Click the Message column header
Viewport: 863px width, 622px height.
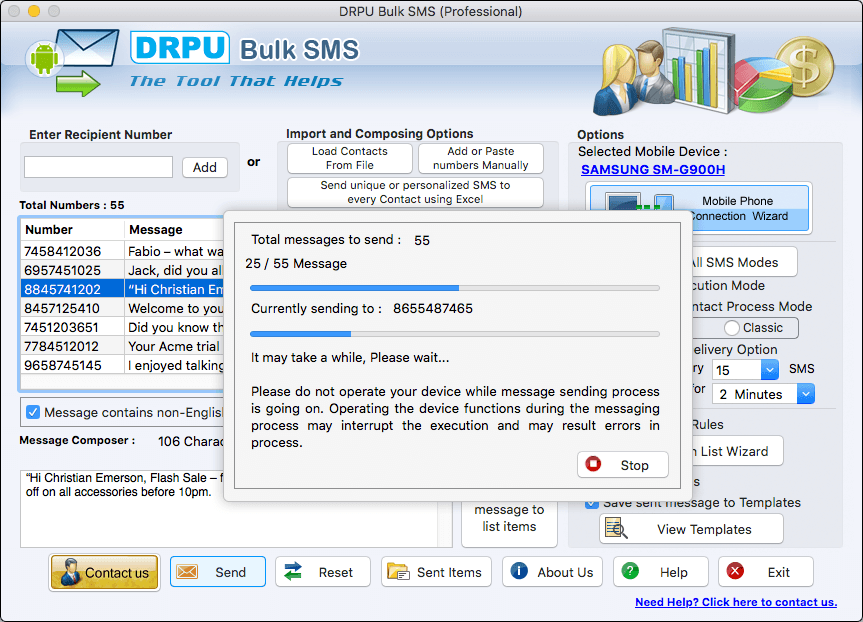(x=174, y=230)
